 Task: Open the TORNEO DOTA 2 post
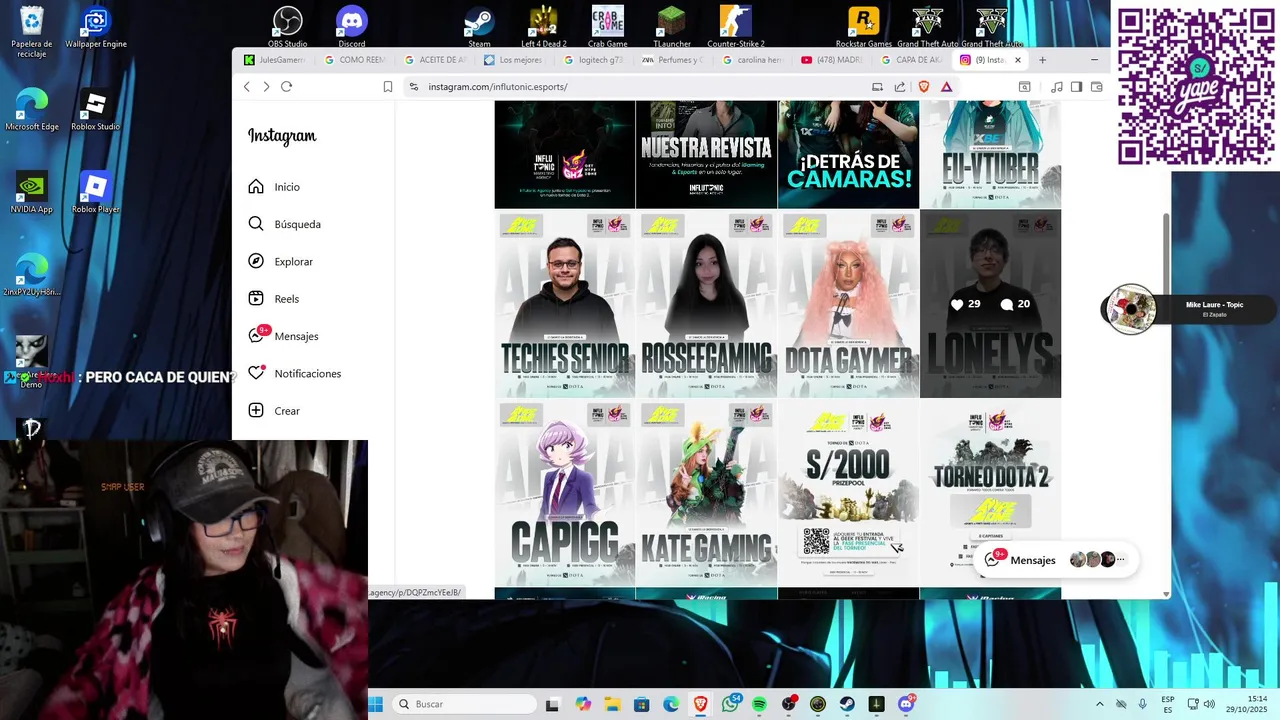(990, 493)
